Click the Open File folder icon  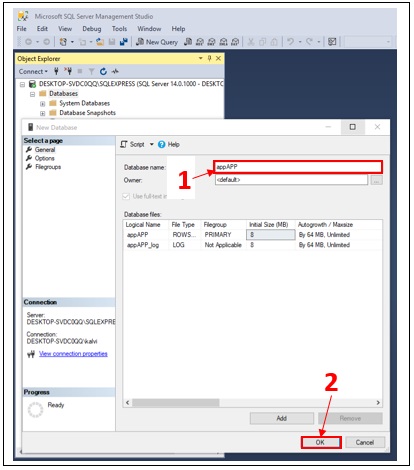(x=100, y=42)
